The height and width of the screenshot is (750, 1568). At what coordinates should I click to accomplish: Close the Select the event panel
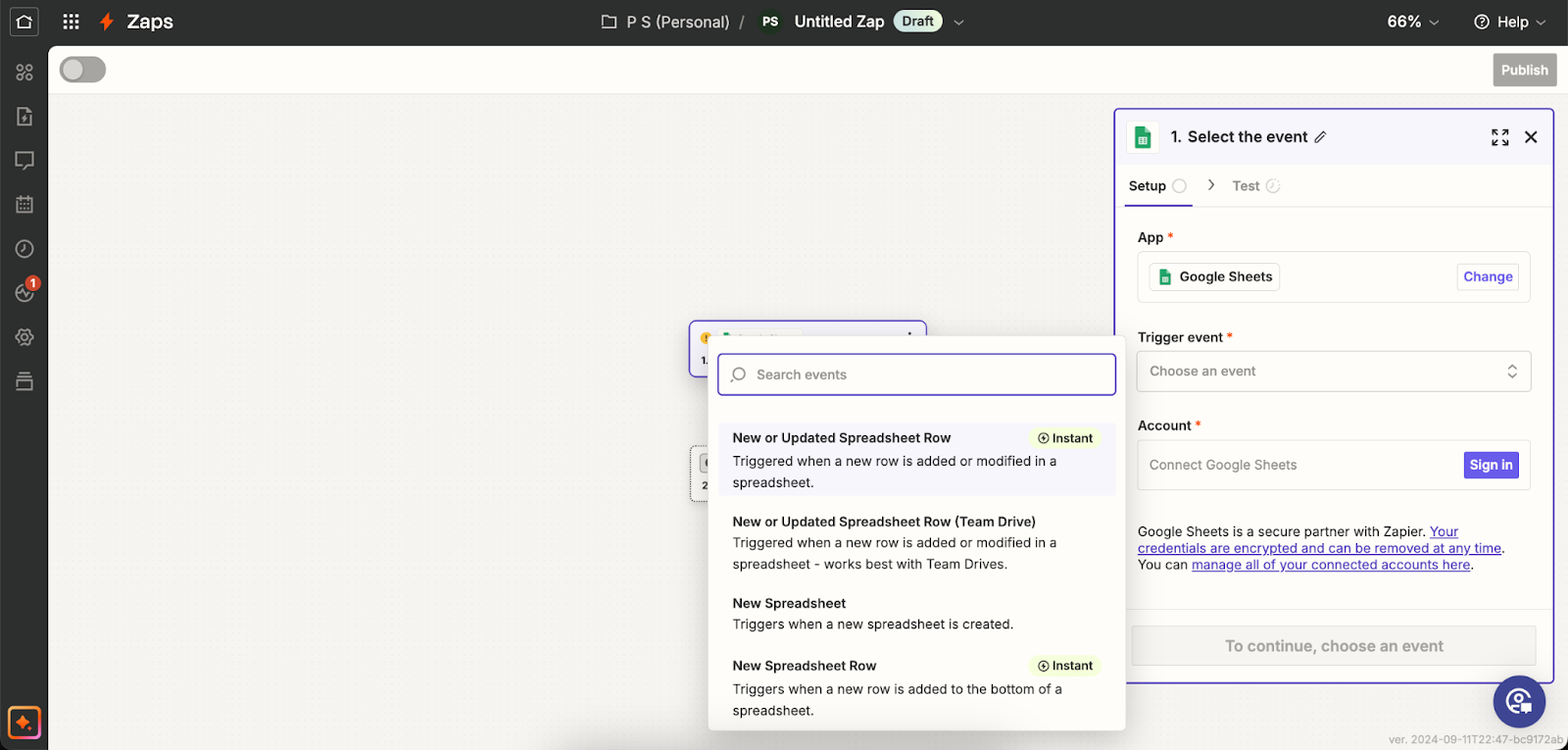click(1531, 137)
